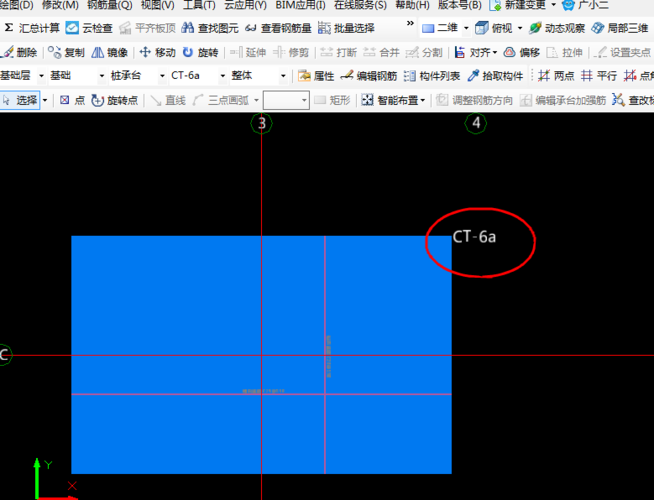The height and width of the screenshot is (500, 654).
Task: Click the 打断 break tool
Action: [x=338, y=53]
